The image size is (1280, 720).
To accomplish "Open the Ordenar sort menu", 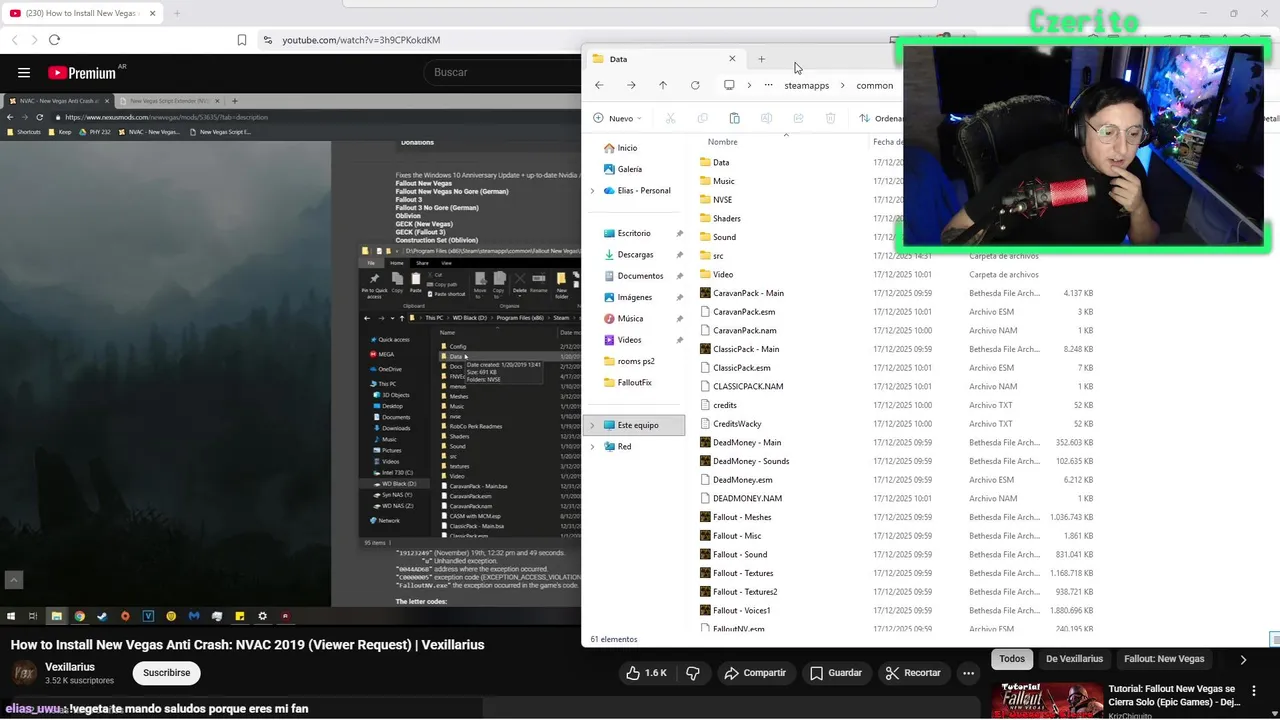I will (x=880, y=118).
